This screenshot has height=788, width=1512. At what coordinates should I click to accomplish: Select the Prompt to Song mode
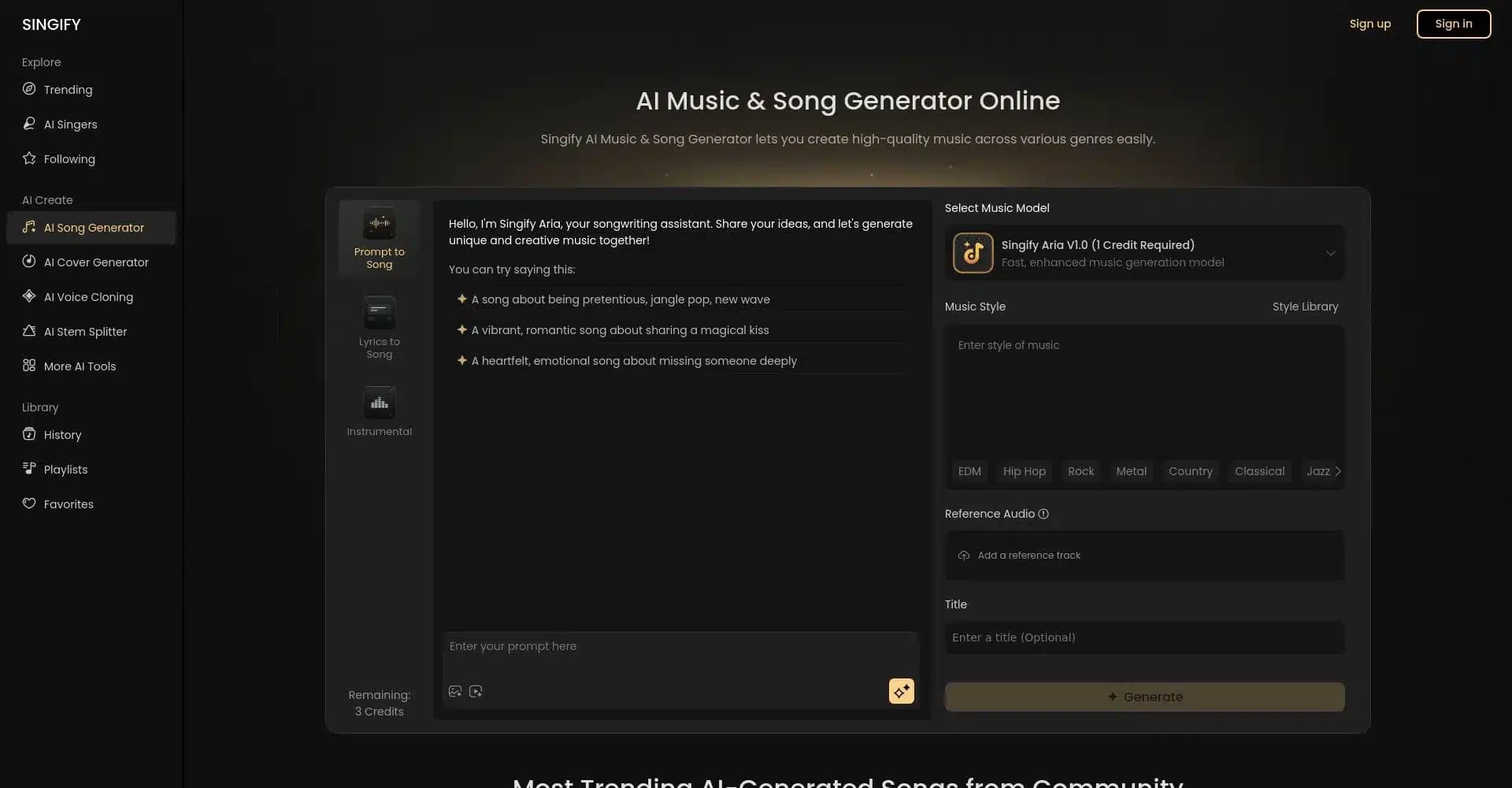379,236
